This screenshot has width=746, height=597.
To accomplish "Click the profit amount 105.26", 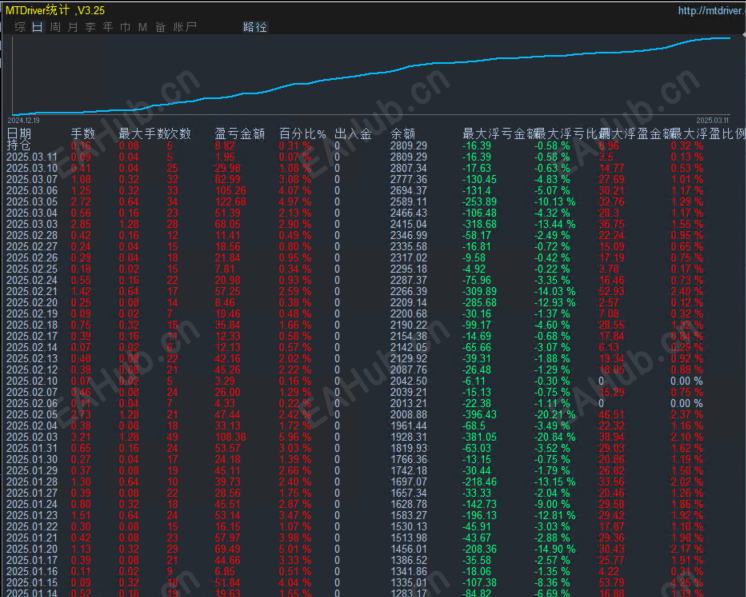I will click(x=230, y=191).
